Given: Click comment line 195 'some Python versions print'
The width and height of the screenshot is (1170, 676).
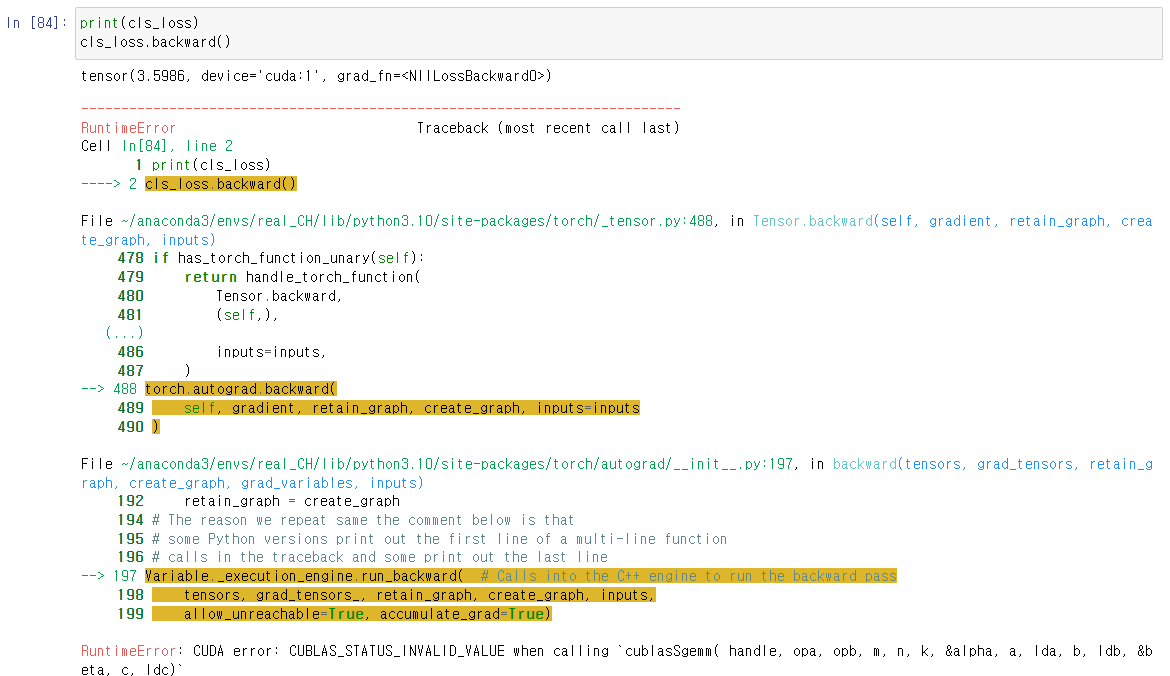Looking at the screenshot, I should (x=422, y=539).
